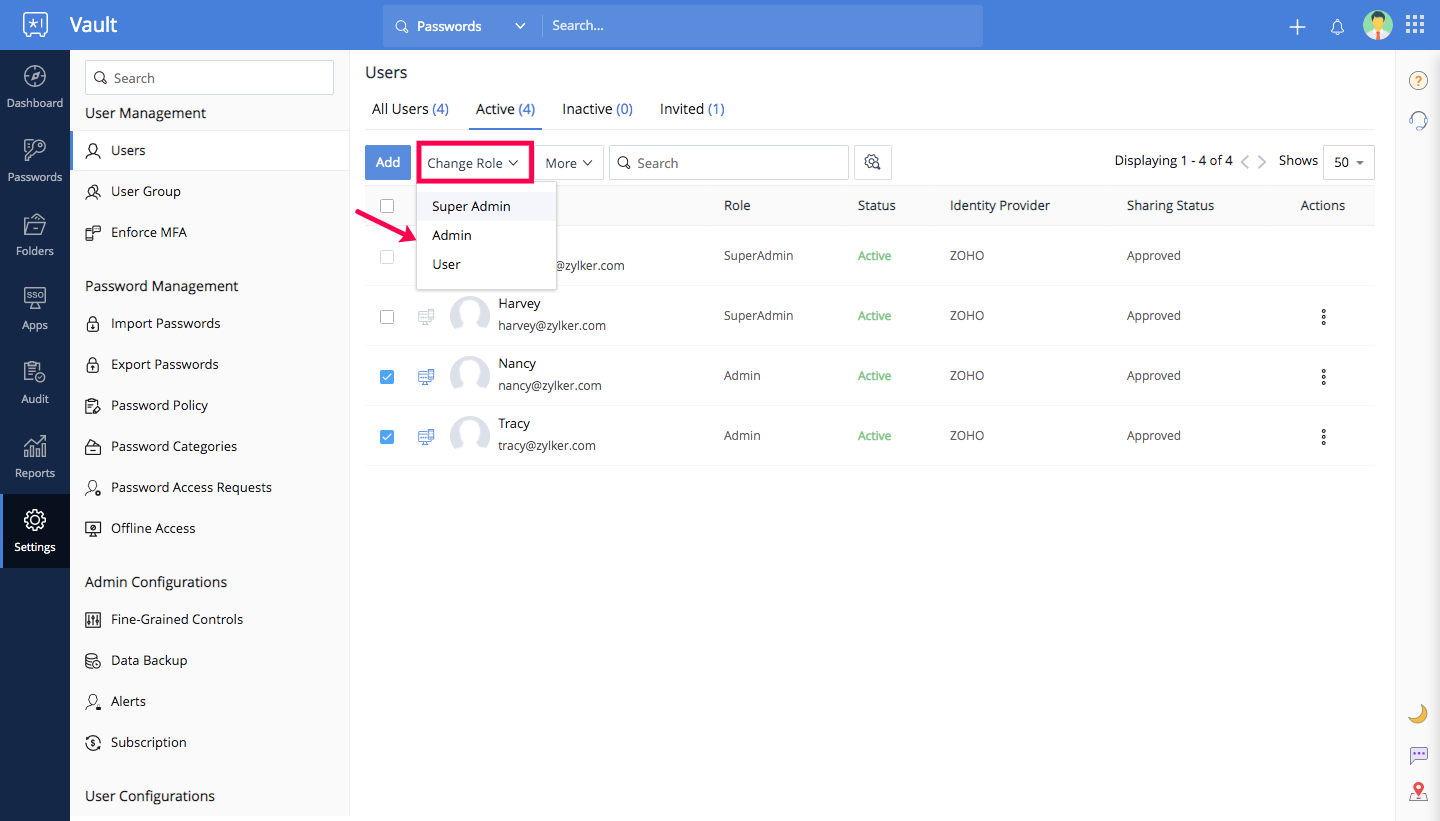Toggle night mode moon icon
The image size is (1440, 821).
tap(1417, 713)
